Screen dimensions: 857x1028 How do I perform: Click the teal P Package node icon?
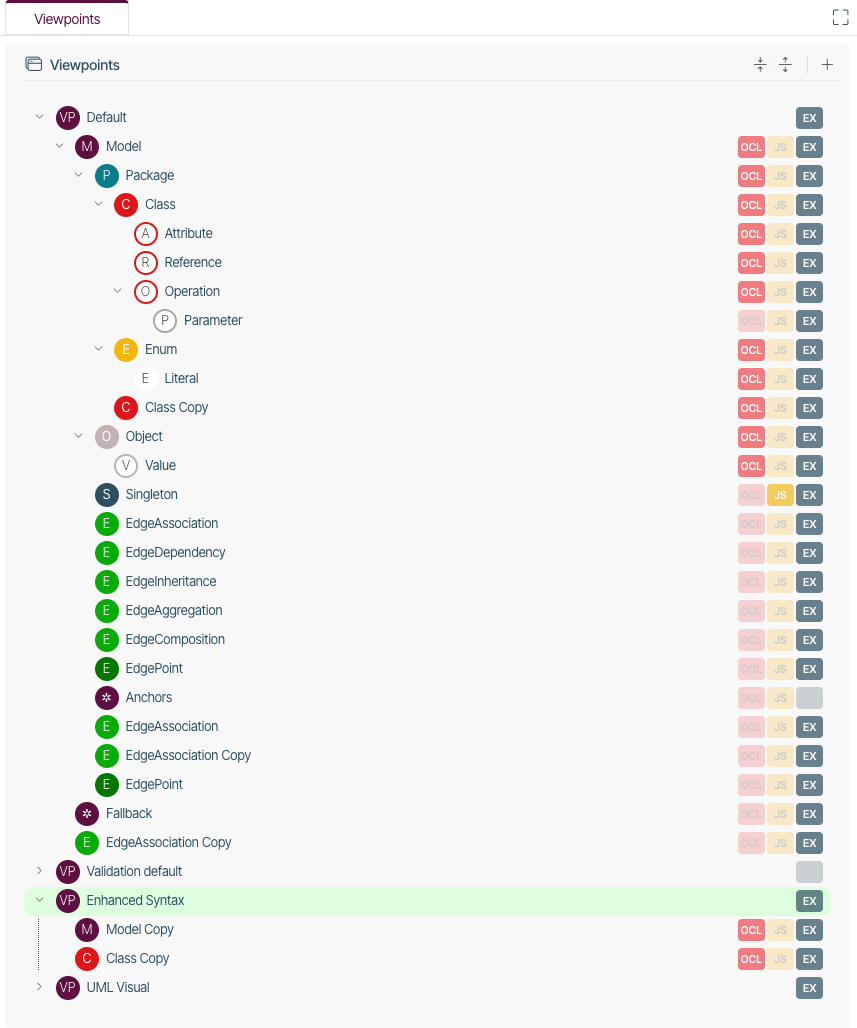click(x=106, y=176)
